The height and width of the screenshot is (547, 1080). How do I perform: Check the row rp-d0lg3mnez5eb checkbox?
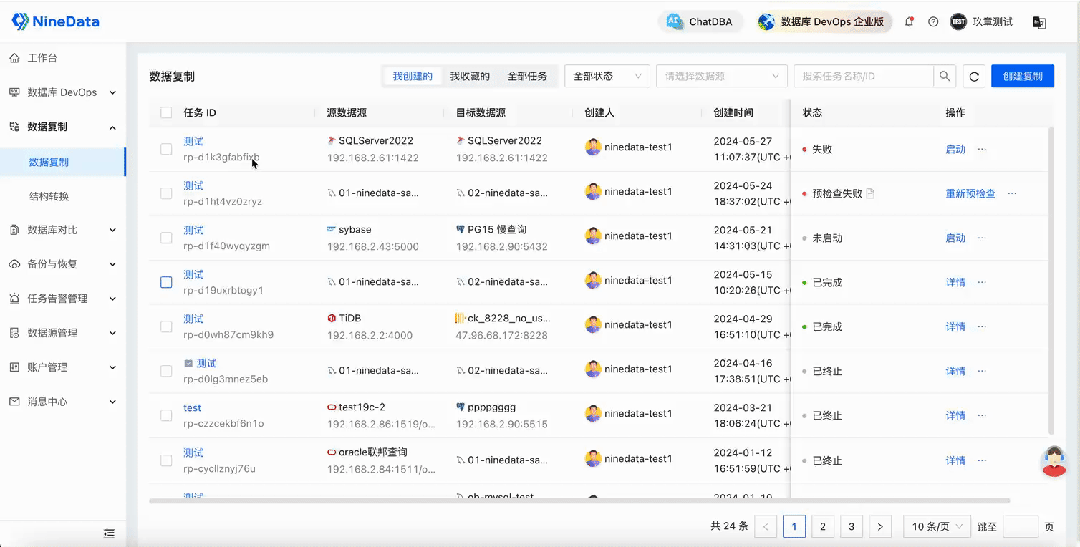166,371
